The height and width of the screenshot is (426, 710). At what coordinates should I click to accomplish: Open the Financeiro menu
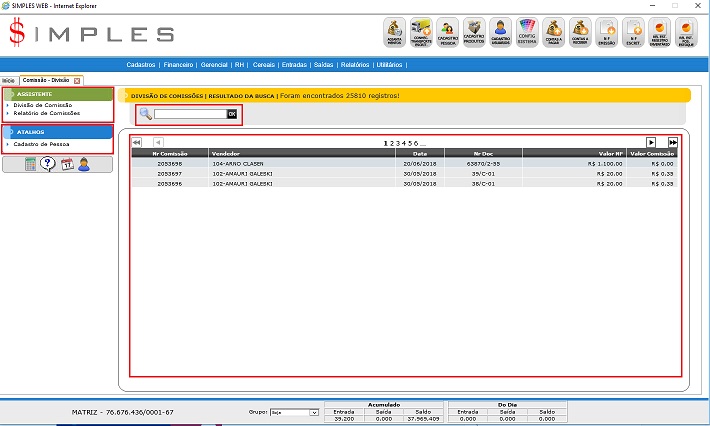tap(178, 64)
